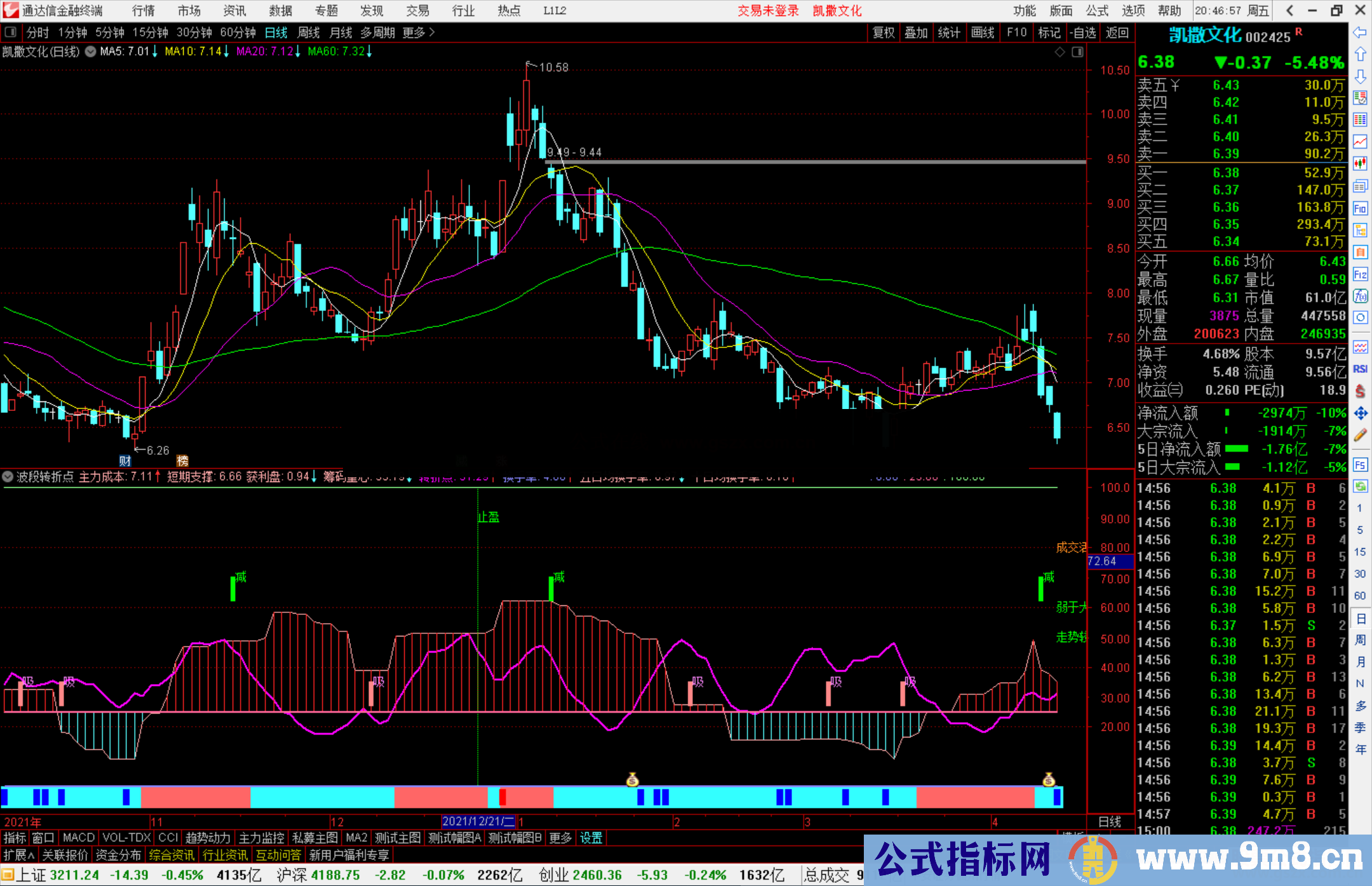Click the 复权 button
The height and width of the screenshot is (886, 1372).
(x=884, y=32)
